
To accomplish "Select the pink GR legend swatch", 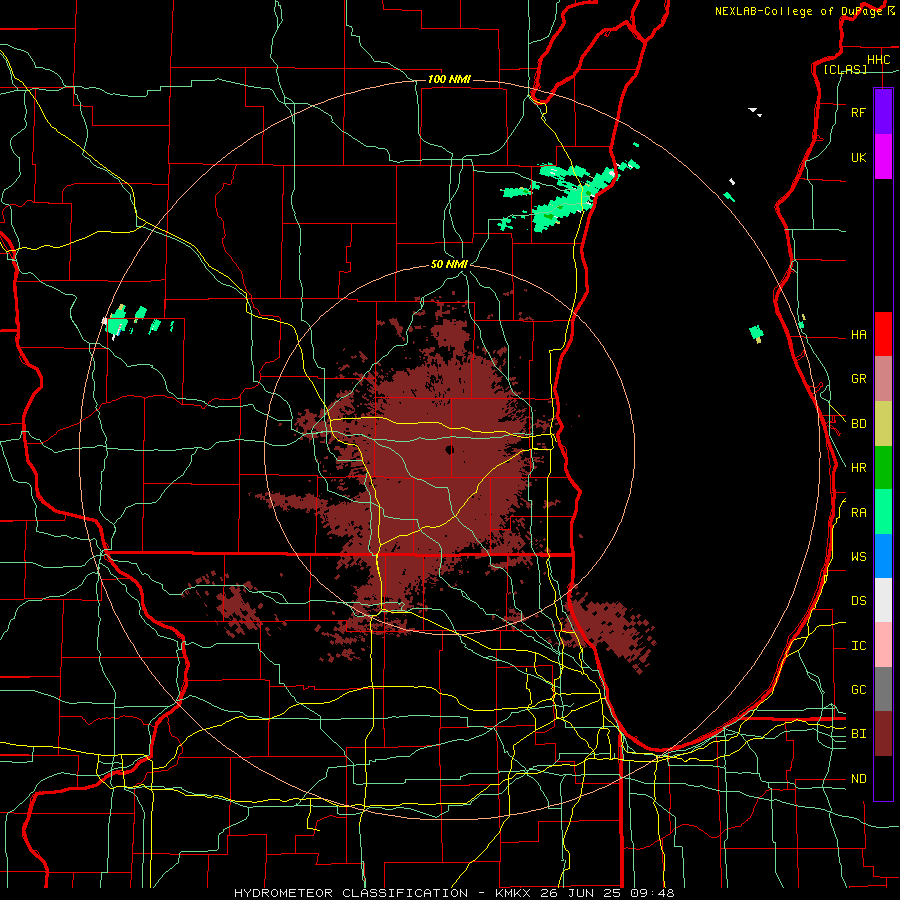I will point(883,379).
